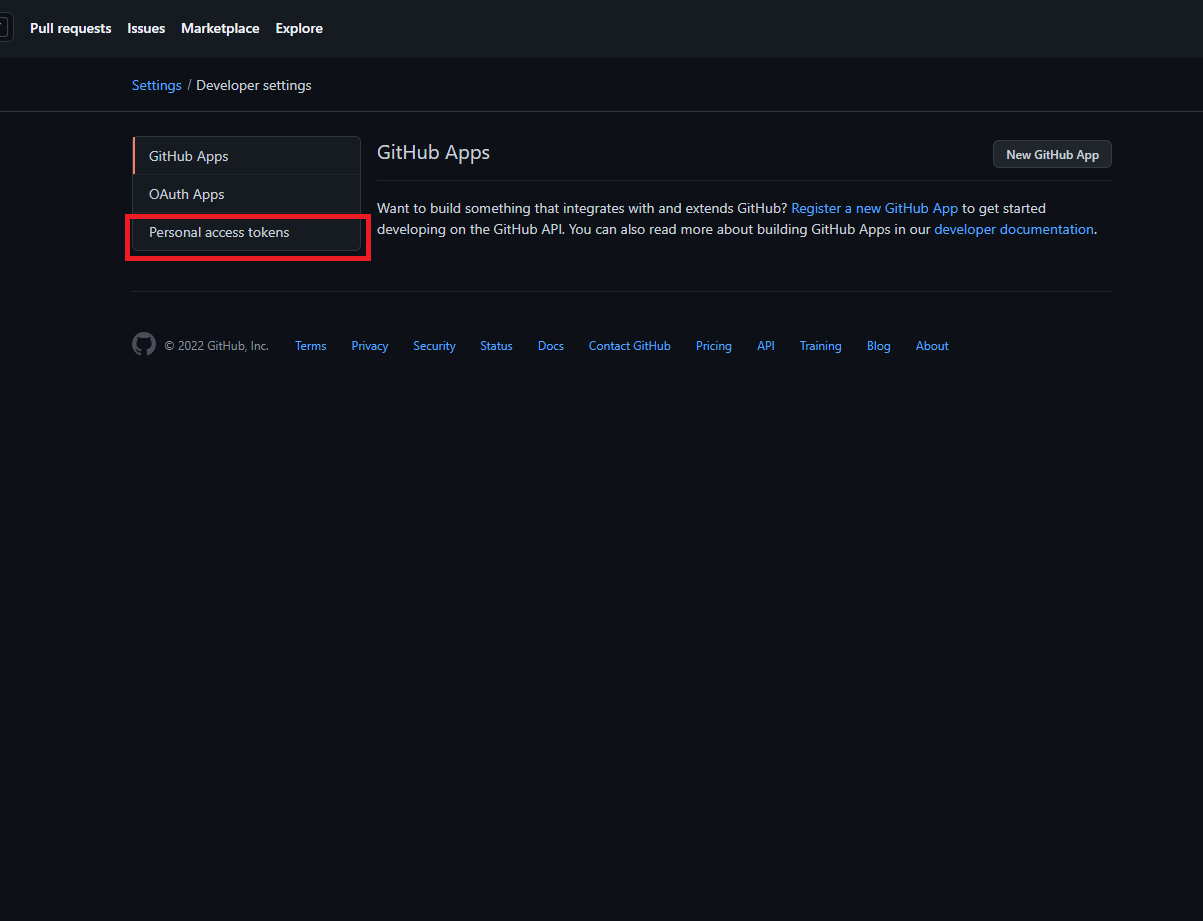
Task: Open the Blog footer link
Action: [878, 346]
